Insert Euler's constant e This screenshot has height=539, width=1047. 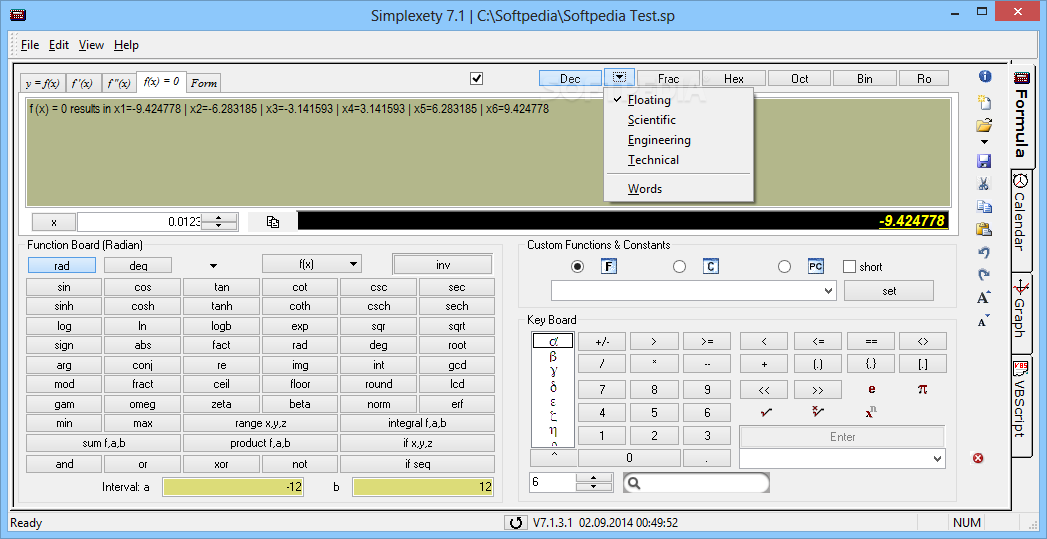click(x=871, y=389)
